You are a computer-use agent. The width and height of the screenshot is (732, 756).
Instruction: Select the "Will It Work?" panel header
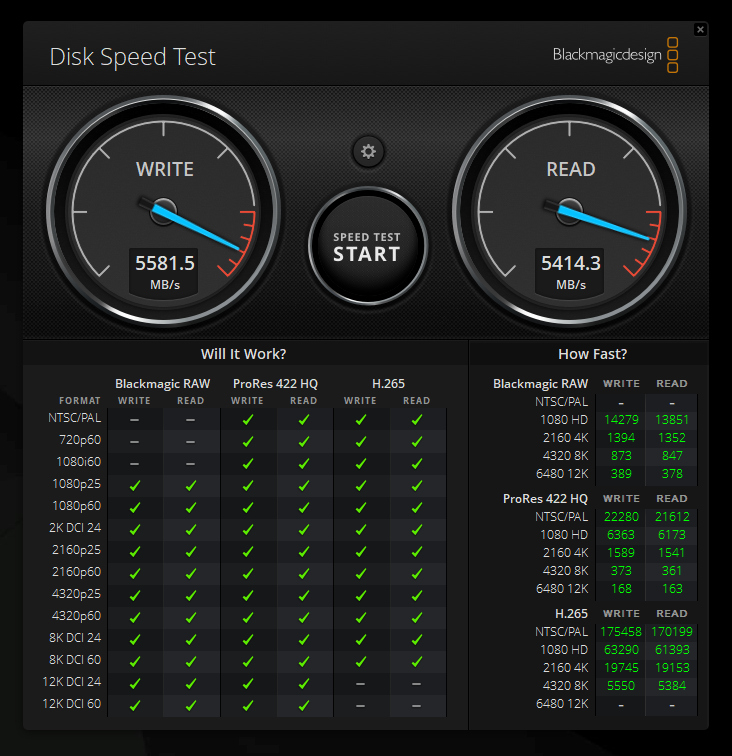(x=244, y=354)
